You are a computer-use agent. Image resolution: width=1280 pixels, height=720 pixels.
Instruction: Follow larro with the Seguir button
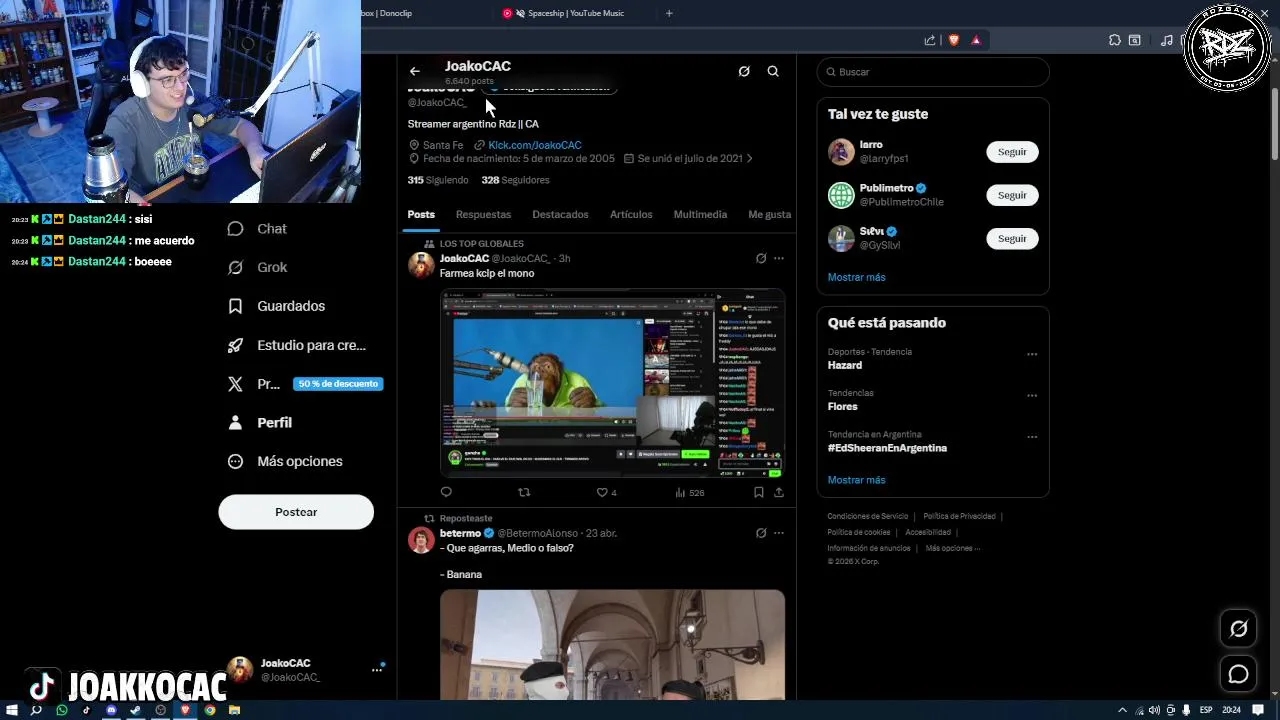click(x=1012, y=152)
